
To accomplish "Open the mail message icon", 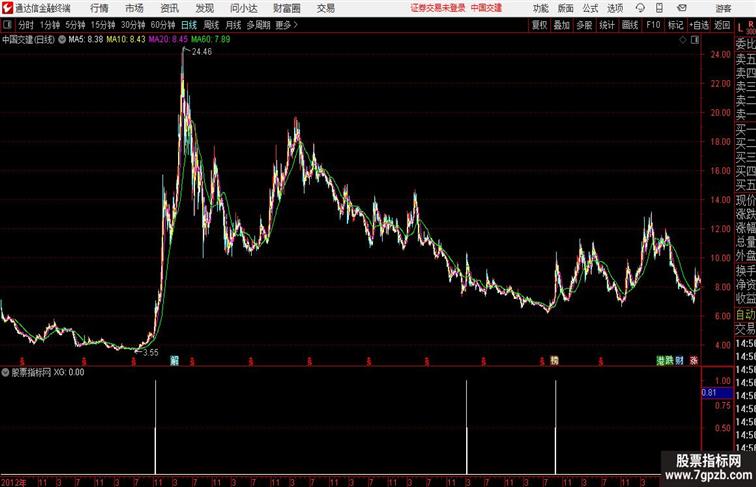I will coord(682,8).
